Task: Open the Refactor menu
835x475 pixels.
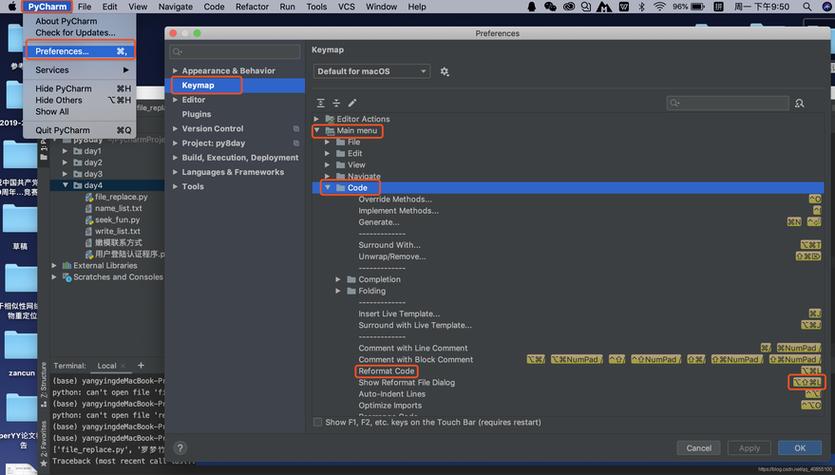Action: pos(252,6)
